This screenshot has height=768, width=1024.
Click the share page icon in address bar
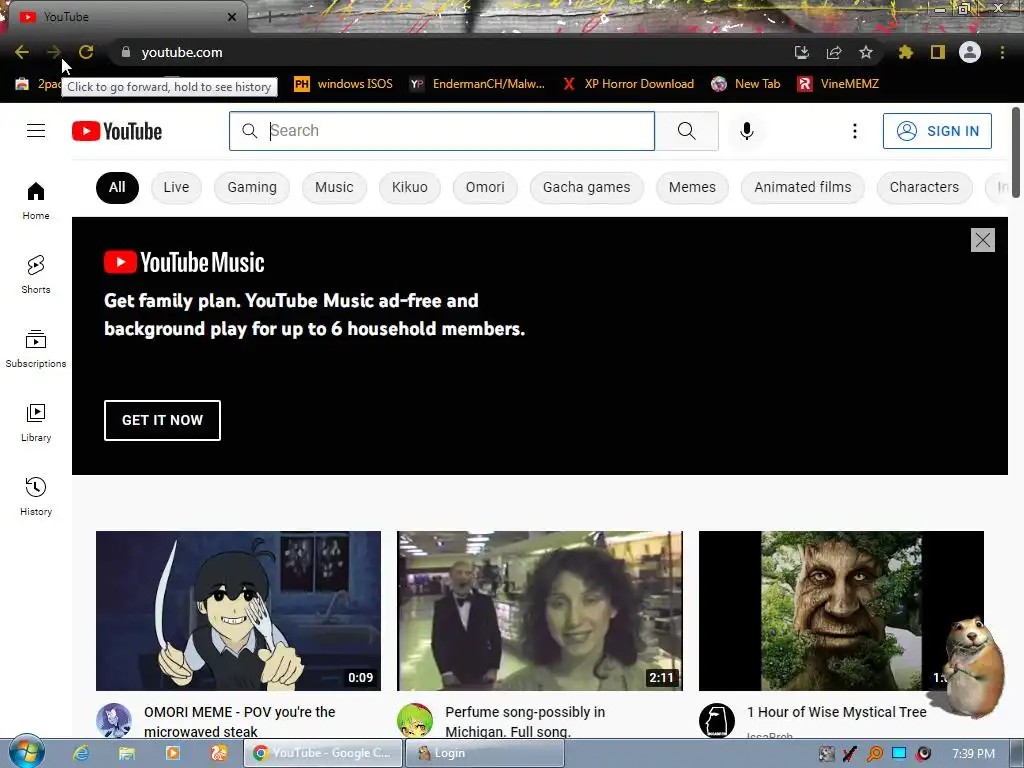pos(834,52)
